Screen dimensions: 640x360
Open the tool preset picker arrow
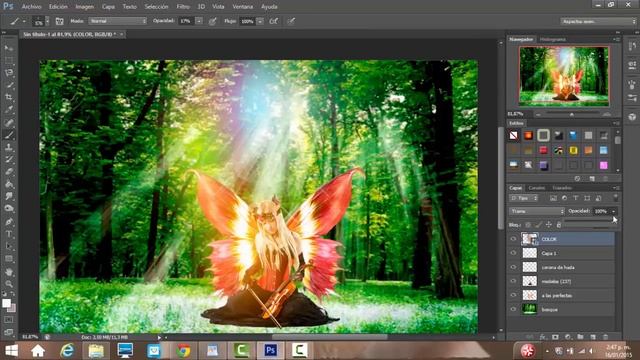tap(24, 21)
